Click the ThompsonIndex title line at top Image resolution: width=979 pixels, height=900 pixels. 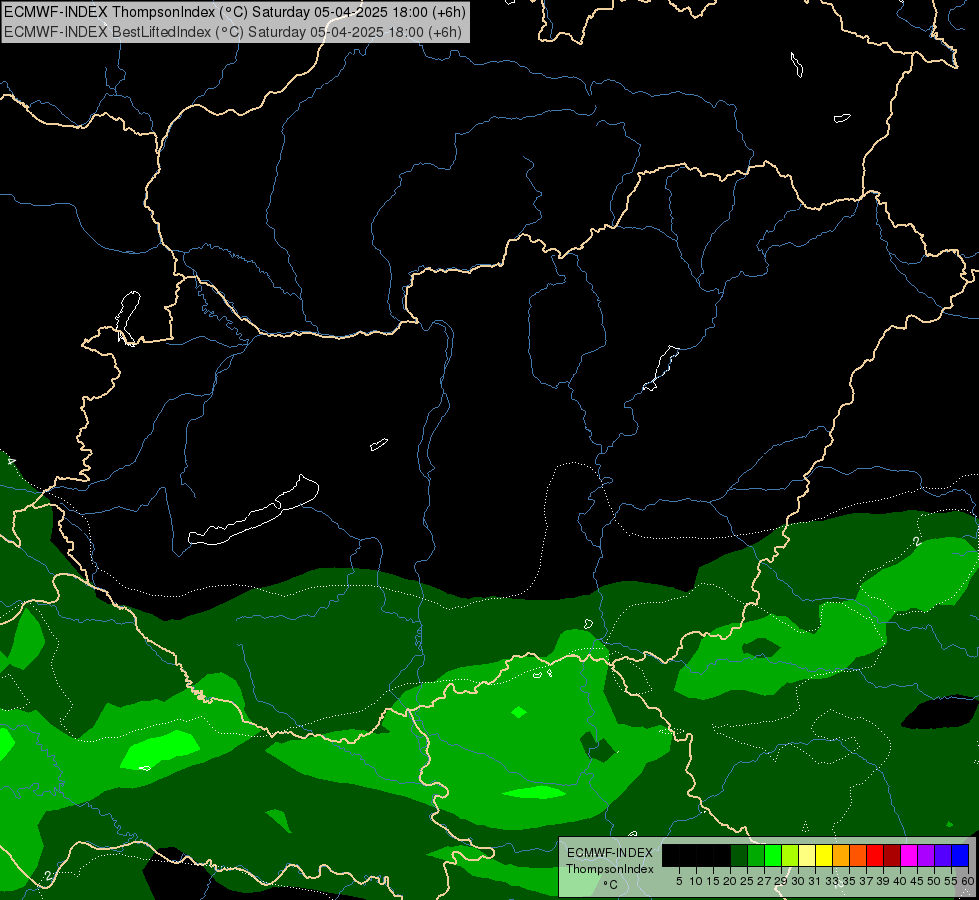pos(235,12)
